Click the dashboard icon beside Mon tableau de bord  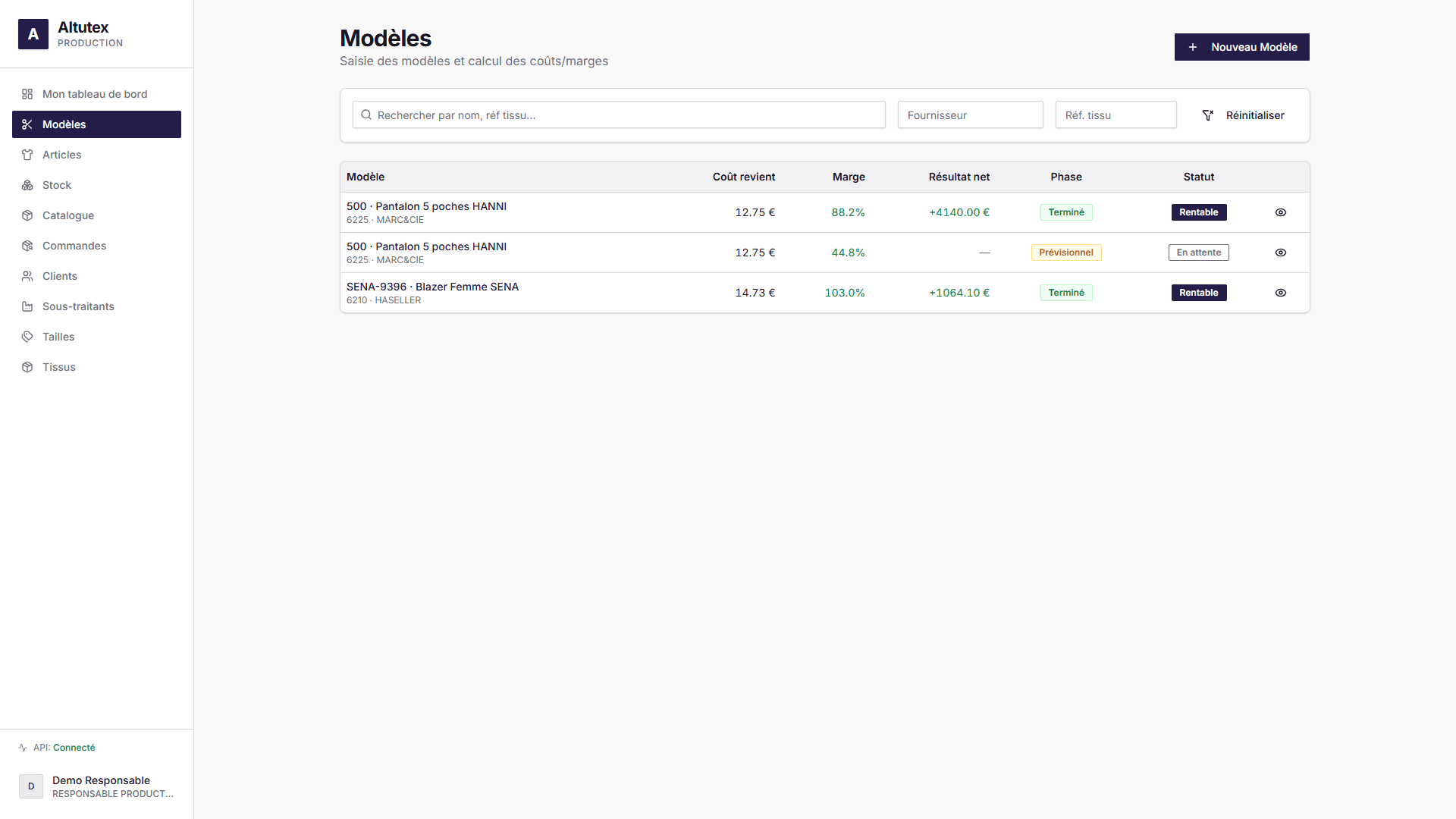27,94
